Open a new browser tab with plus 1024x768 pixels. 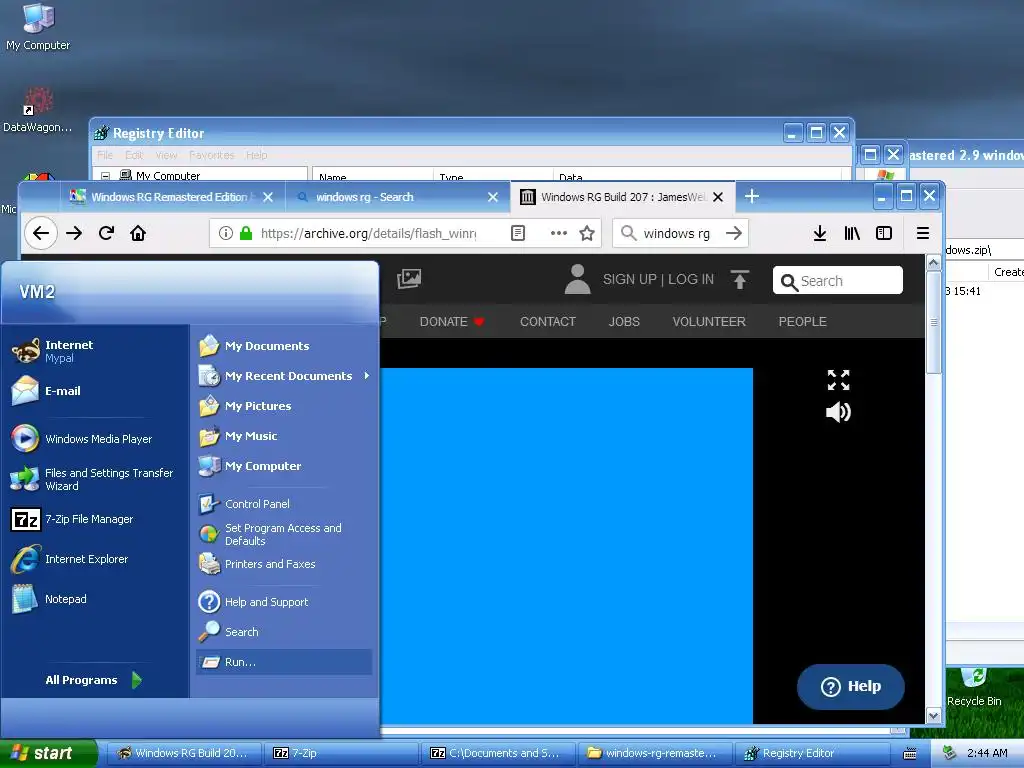click(752, 196)
